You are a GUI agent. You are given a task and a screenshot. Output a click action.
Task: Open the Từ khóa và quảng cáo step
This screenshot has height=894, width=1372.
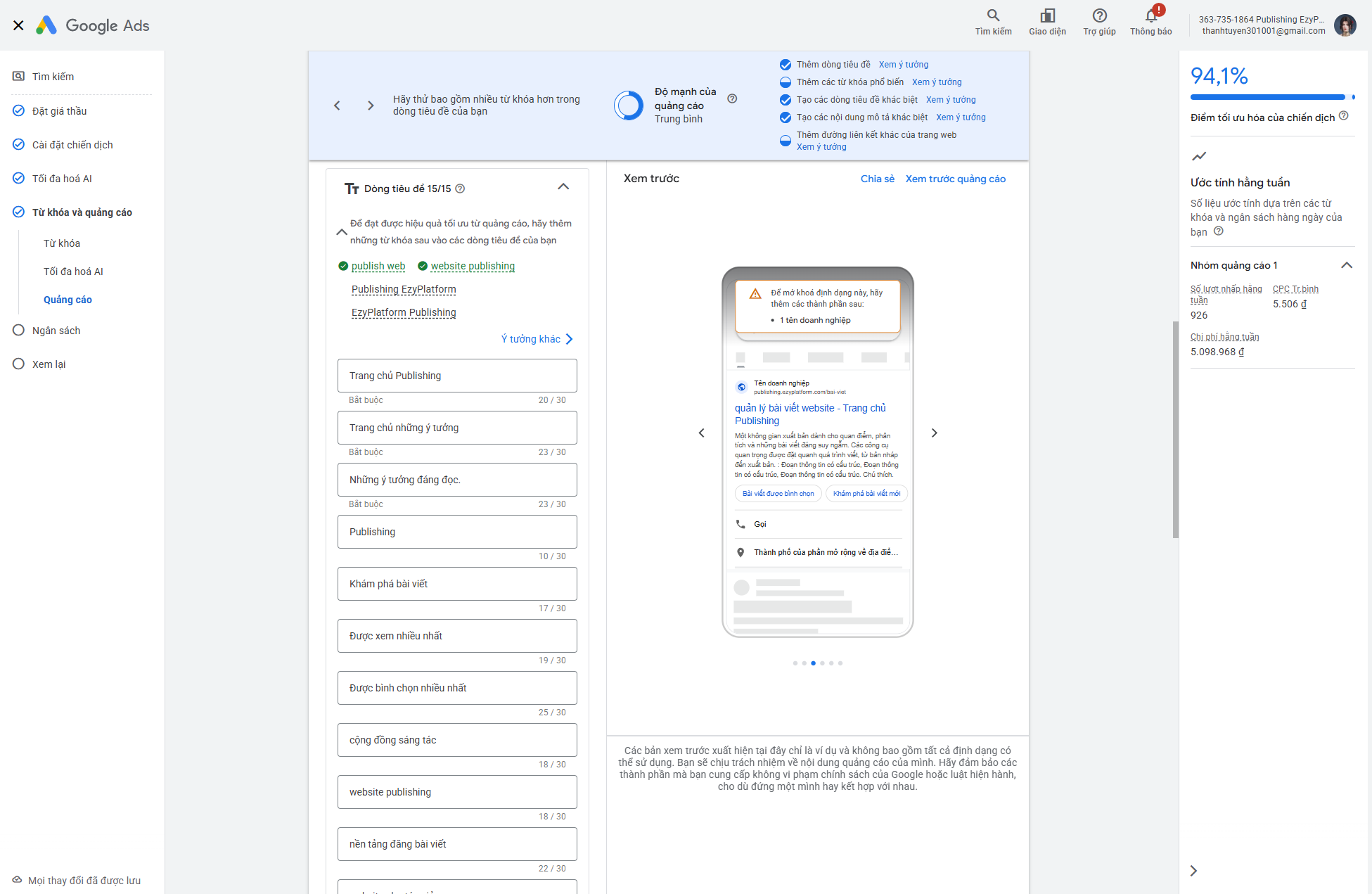pos(82,212)
